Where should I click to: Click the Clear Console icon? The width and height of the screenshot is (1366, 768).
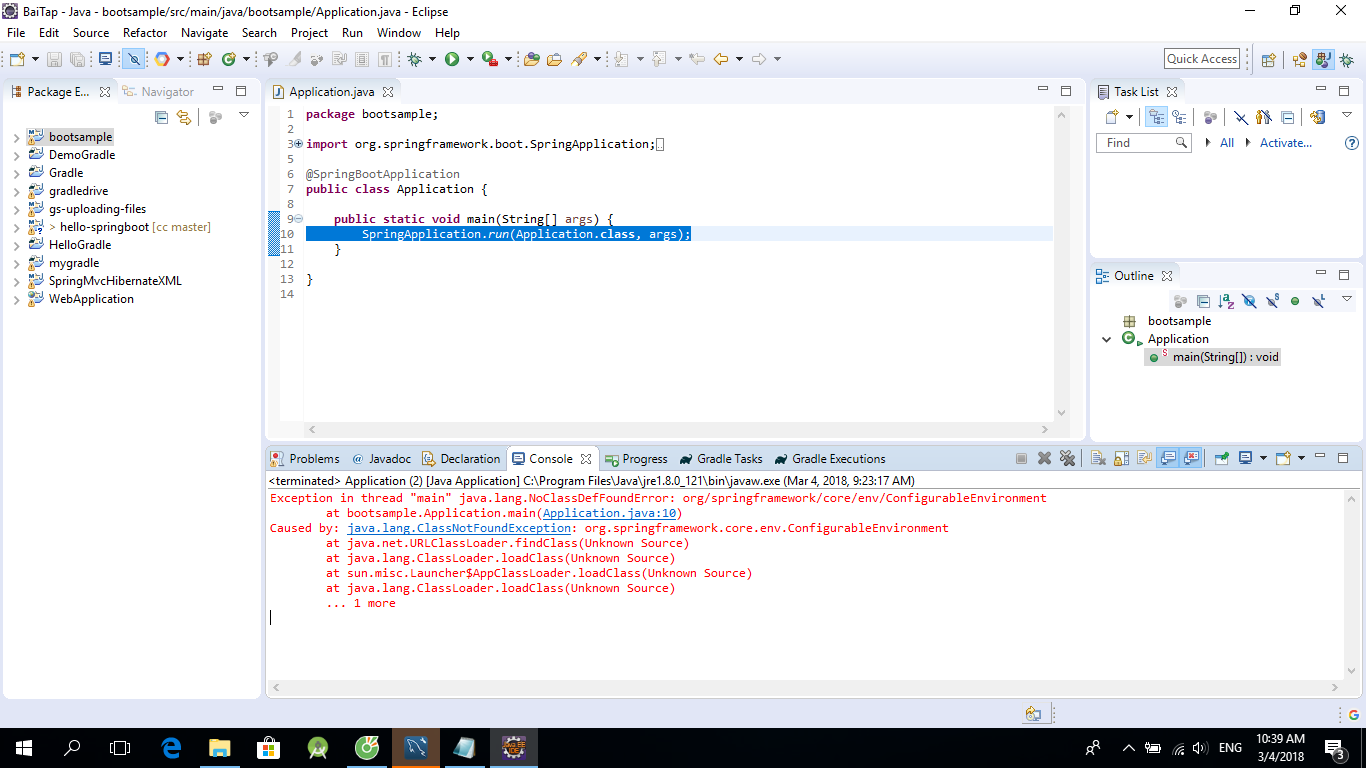click(1098, 459)
